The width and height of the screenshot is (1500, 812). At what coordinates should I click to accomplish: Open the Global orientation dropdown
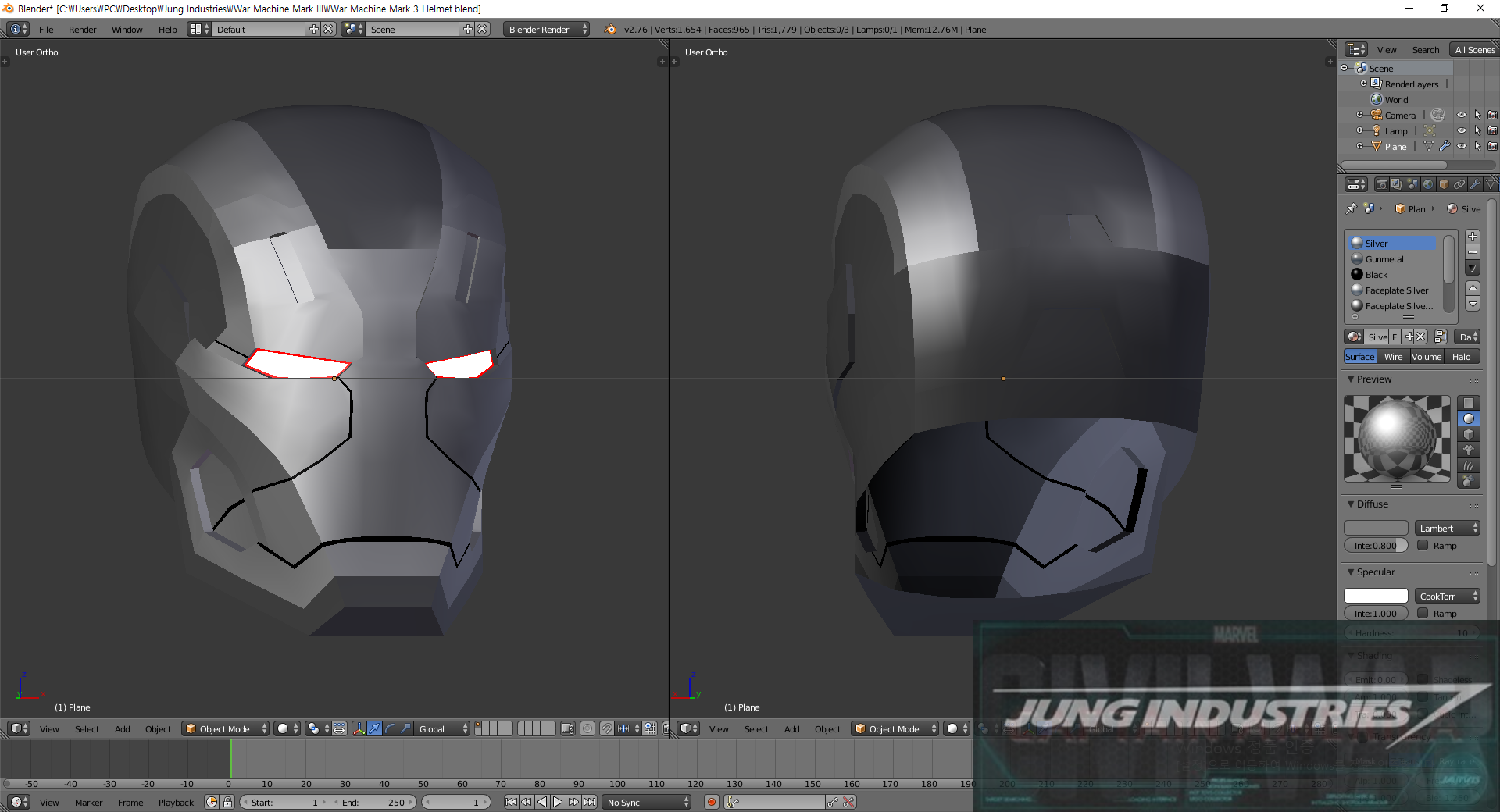[441, 728]
